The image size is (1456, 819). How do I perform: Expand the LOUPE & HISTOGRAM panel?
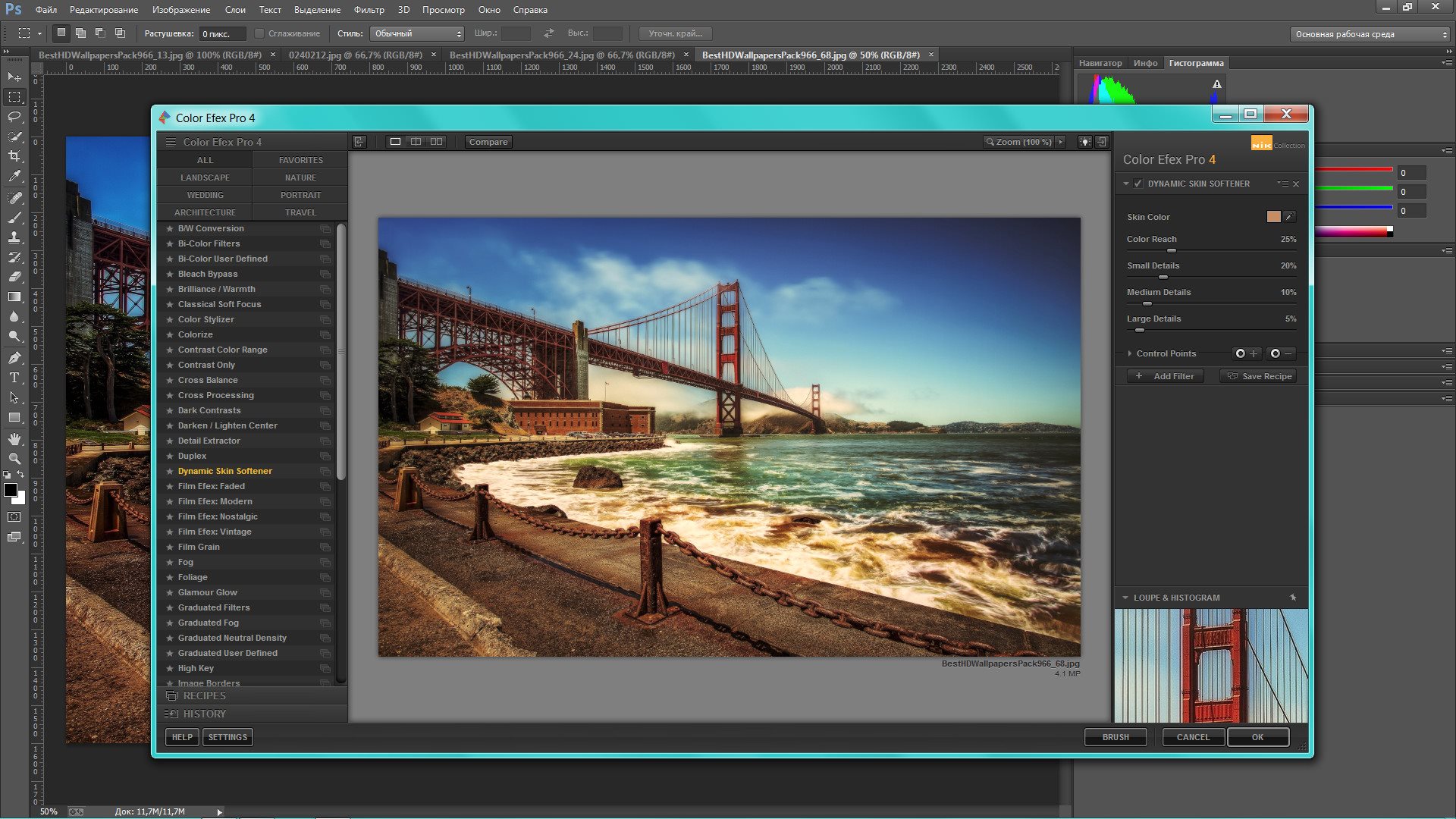[1125, 597]
